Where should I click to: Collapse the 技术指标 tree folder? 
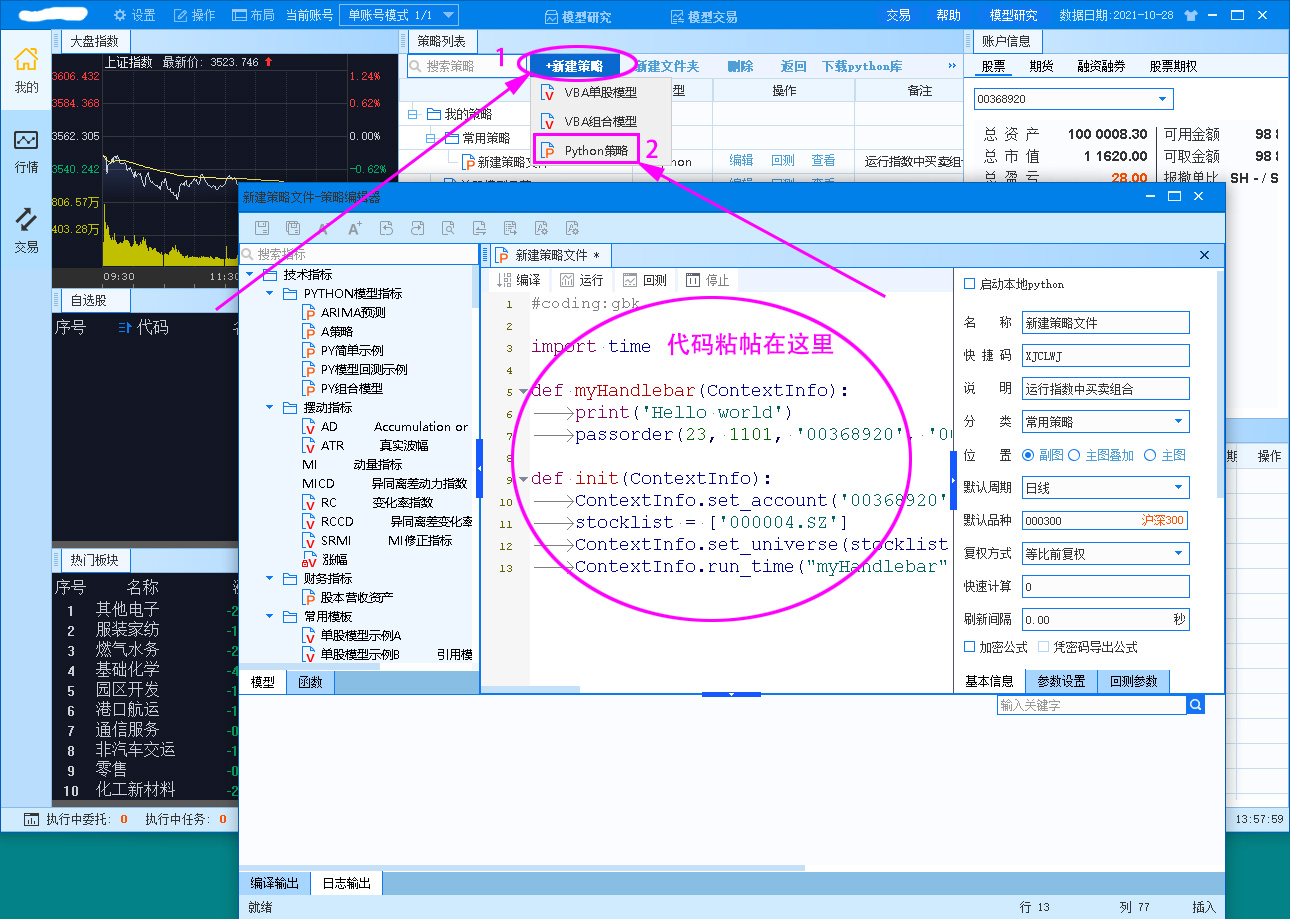[250, 274]
